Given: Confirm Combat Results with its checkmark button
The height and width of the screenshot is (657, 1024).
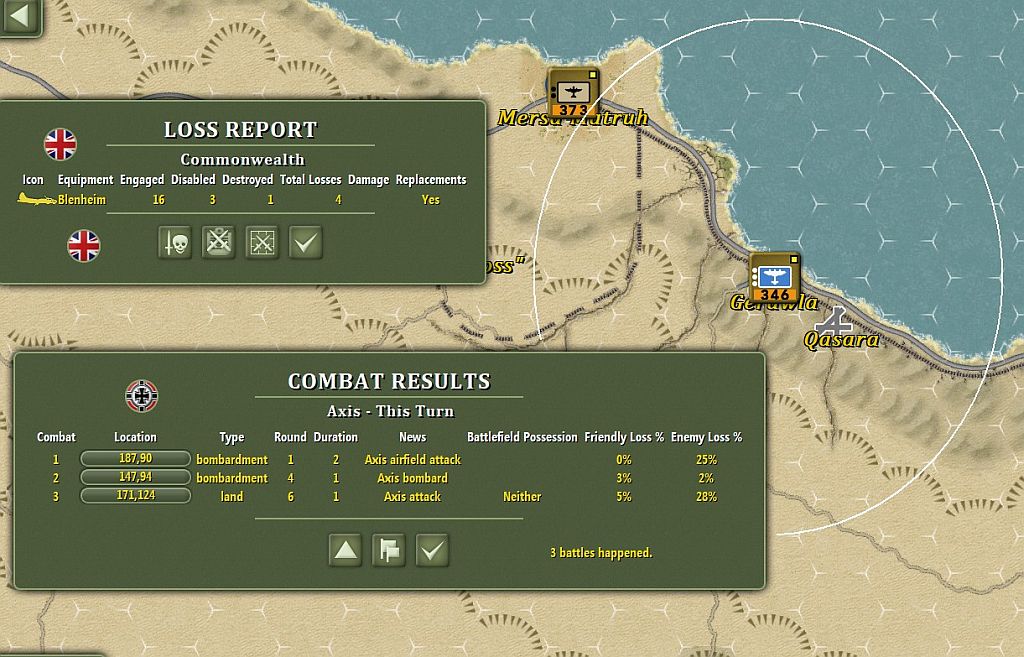Looking at the screenshot, I should pos(432,551).
